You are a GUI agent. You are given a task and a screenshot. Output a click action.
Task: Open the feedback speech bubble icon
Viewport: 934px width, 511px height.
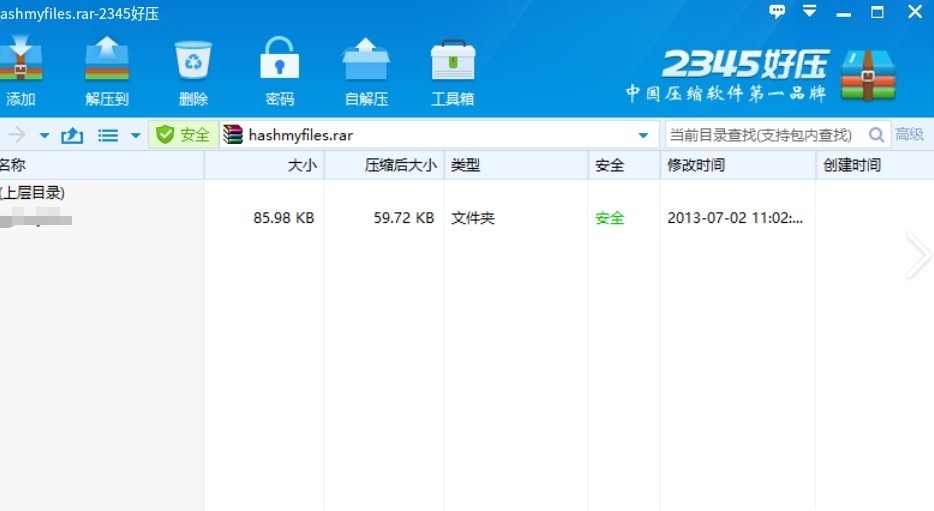coord(777,12)
